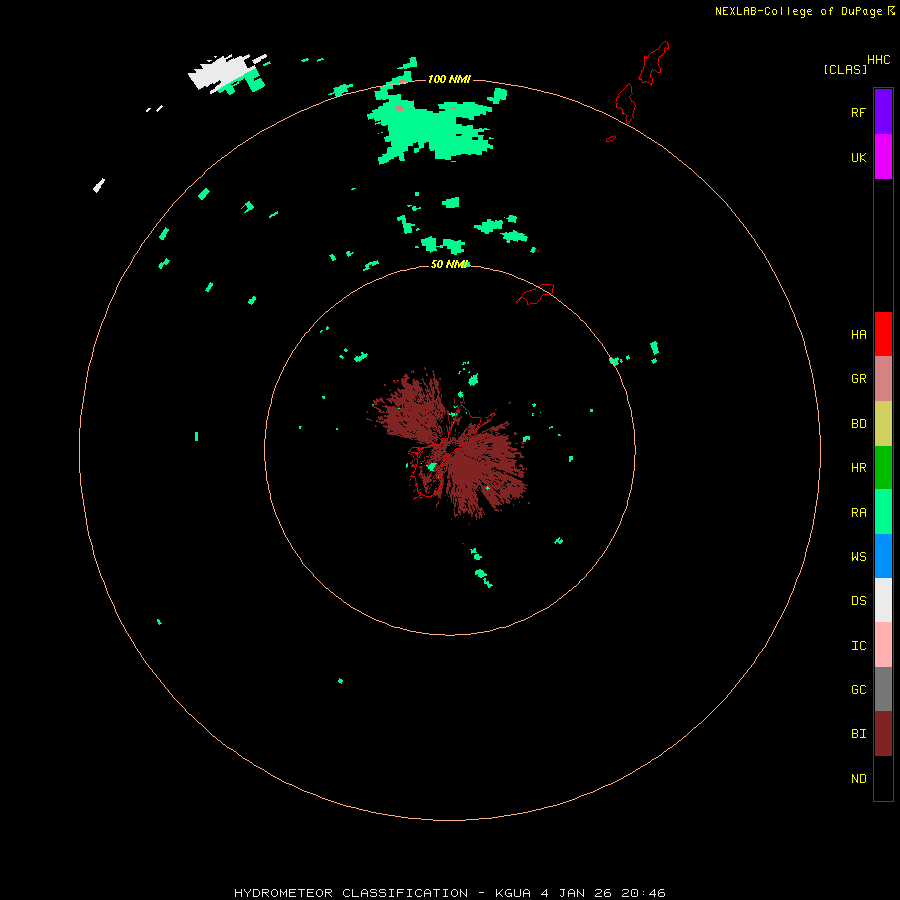Click the DS white legend swatch
The height and width of the screenshot is (900, 900).
pos(883,600)
